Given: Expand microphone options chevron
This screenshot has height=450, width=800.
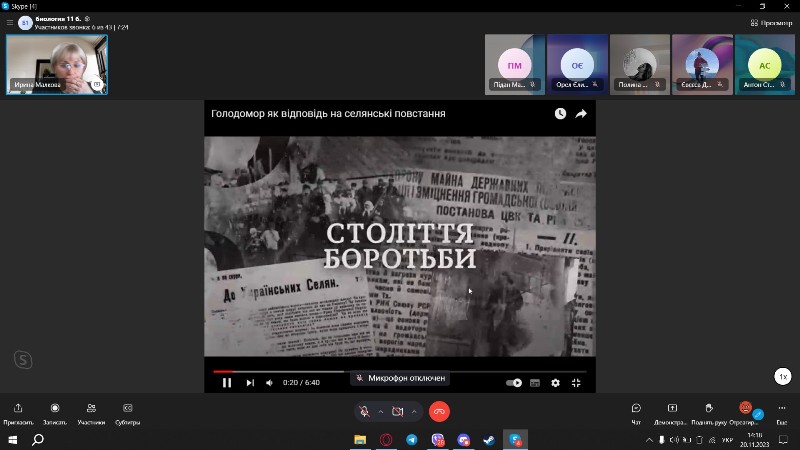Looking at the screenshot, I should pyautogui.click(x=381, y=412).
